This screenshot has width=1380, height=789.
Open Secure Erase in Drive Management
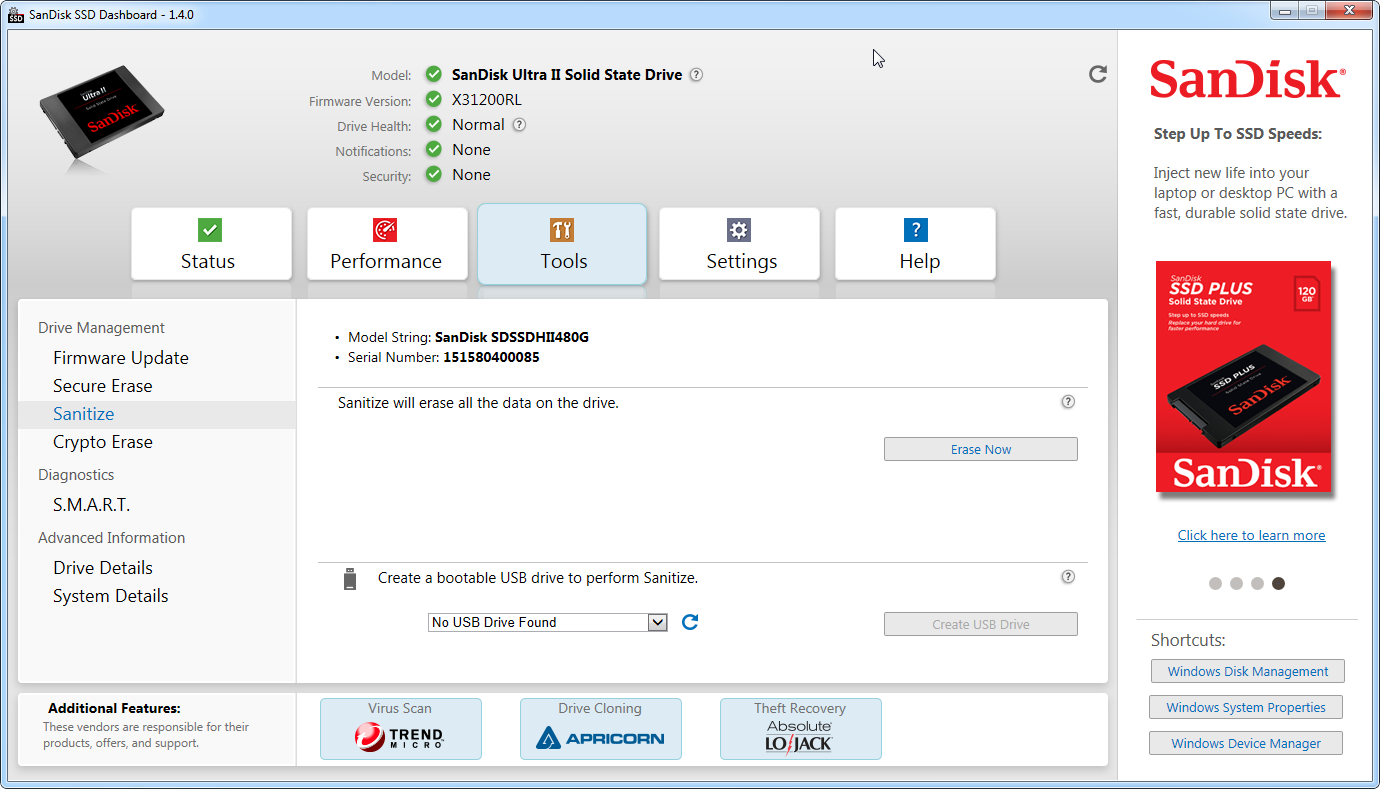pos(103,386)
